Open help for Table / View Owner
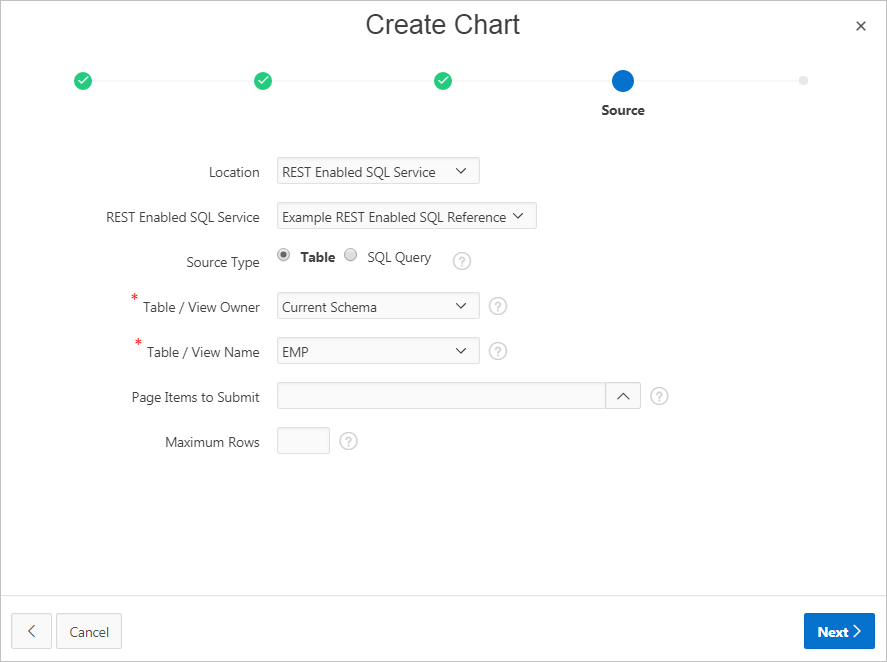 tap(498, 306)
